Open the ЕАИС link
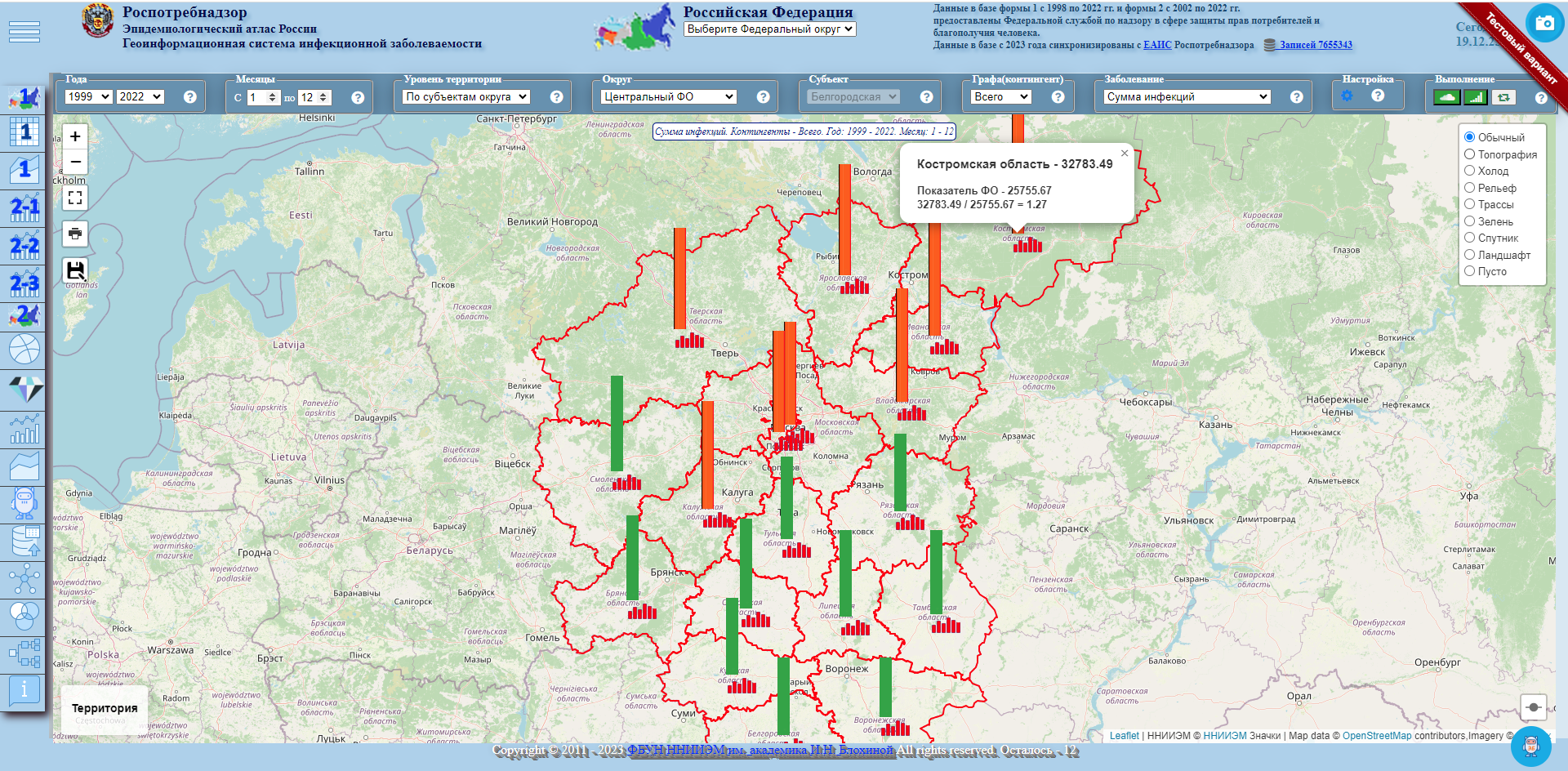Viewport: 1568px width, 771px height. point(1156,45)
